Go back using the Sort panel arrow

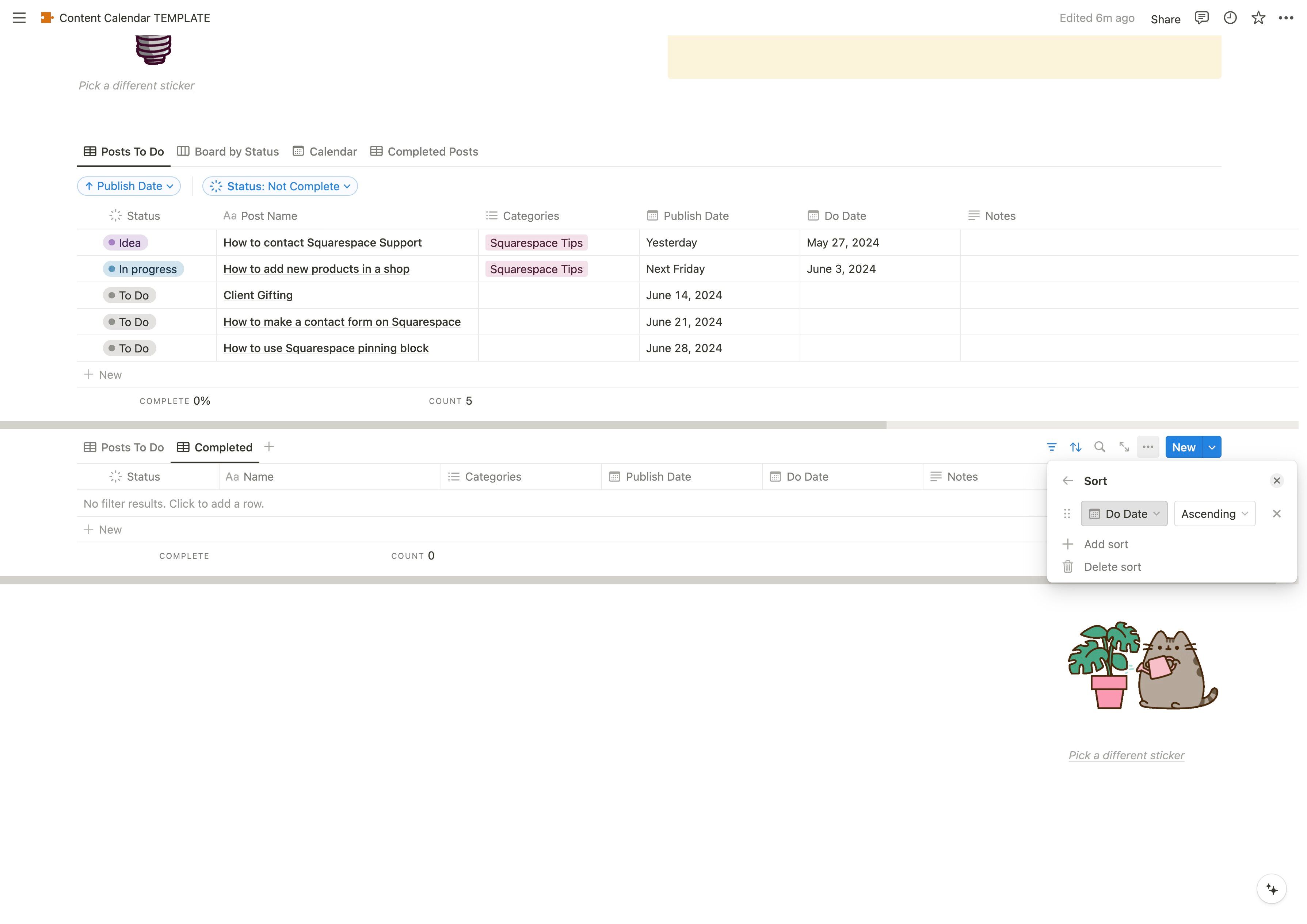tap(1067, 481)
